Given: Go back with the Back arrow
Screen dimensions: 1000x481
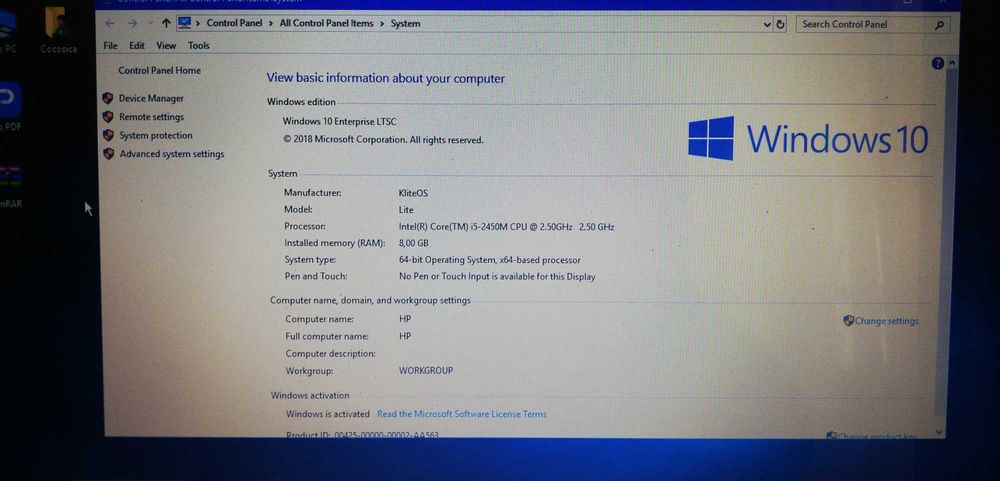Looking at the screenshot, I should [110, 24].
